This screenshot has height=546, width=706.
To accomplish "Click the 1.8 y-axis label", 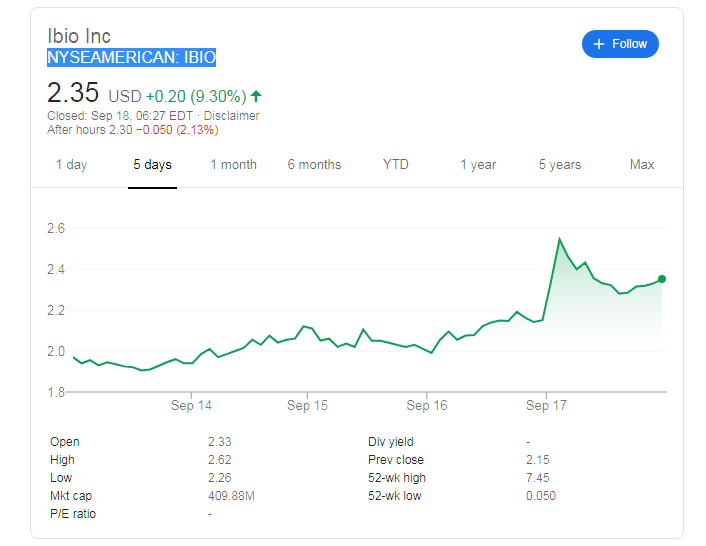I will point(56,392).
